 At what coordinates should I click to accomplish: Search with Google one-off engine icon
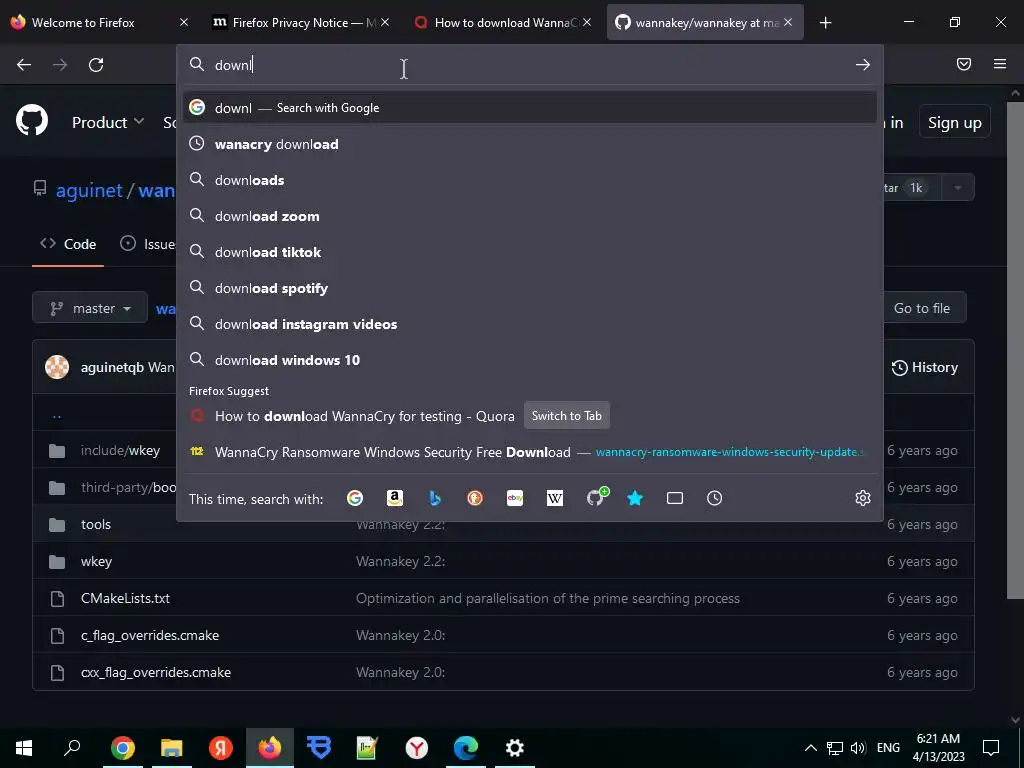tap(355, 498)
